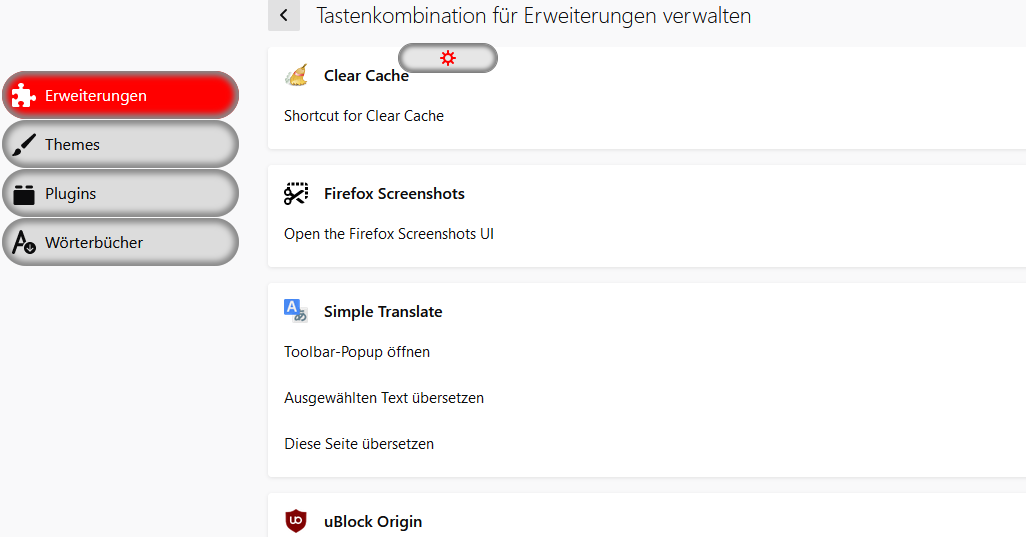Click 'Open the Firefox Screenshots UI' shortcut row

coord(389,234)
